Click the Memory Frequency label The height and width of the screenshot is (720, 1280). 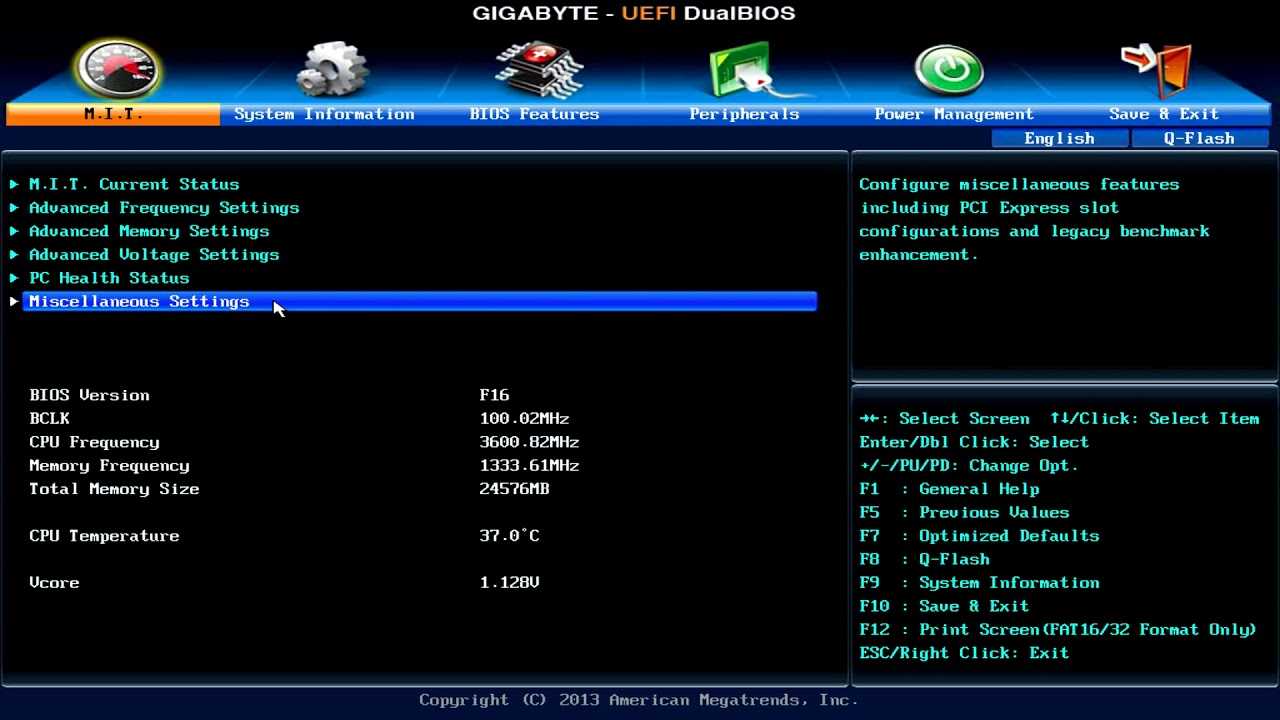(x=109, y=466)
